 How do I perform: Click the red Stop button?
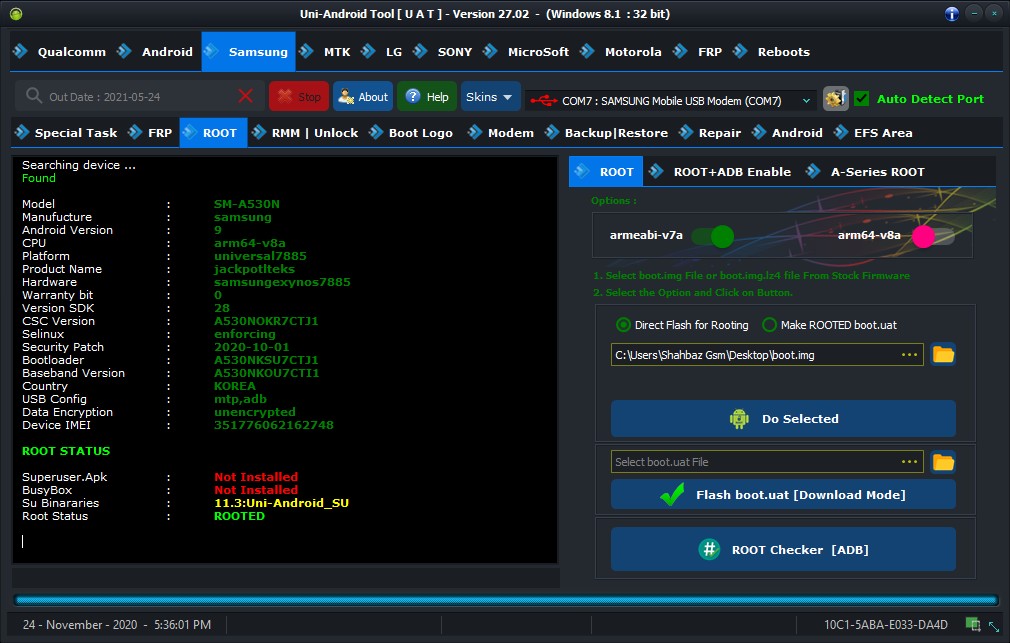click(x=298, y=97)
